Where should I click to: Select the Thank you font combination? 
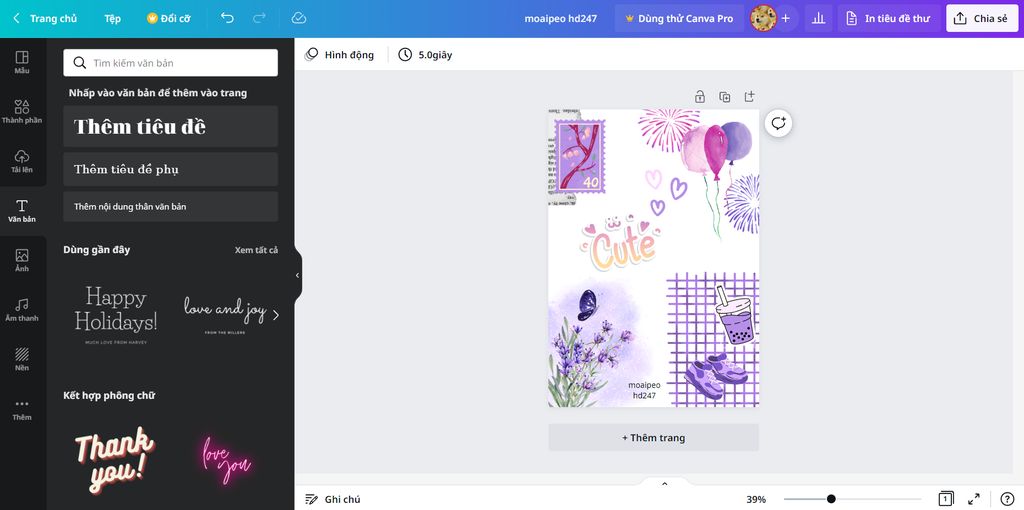click(x=115, y=460)
